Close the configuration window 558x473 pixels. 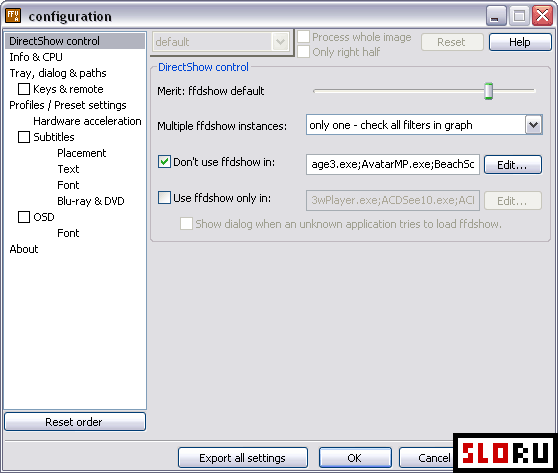click(x=542, y=16)
